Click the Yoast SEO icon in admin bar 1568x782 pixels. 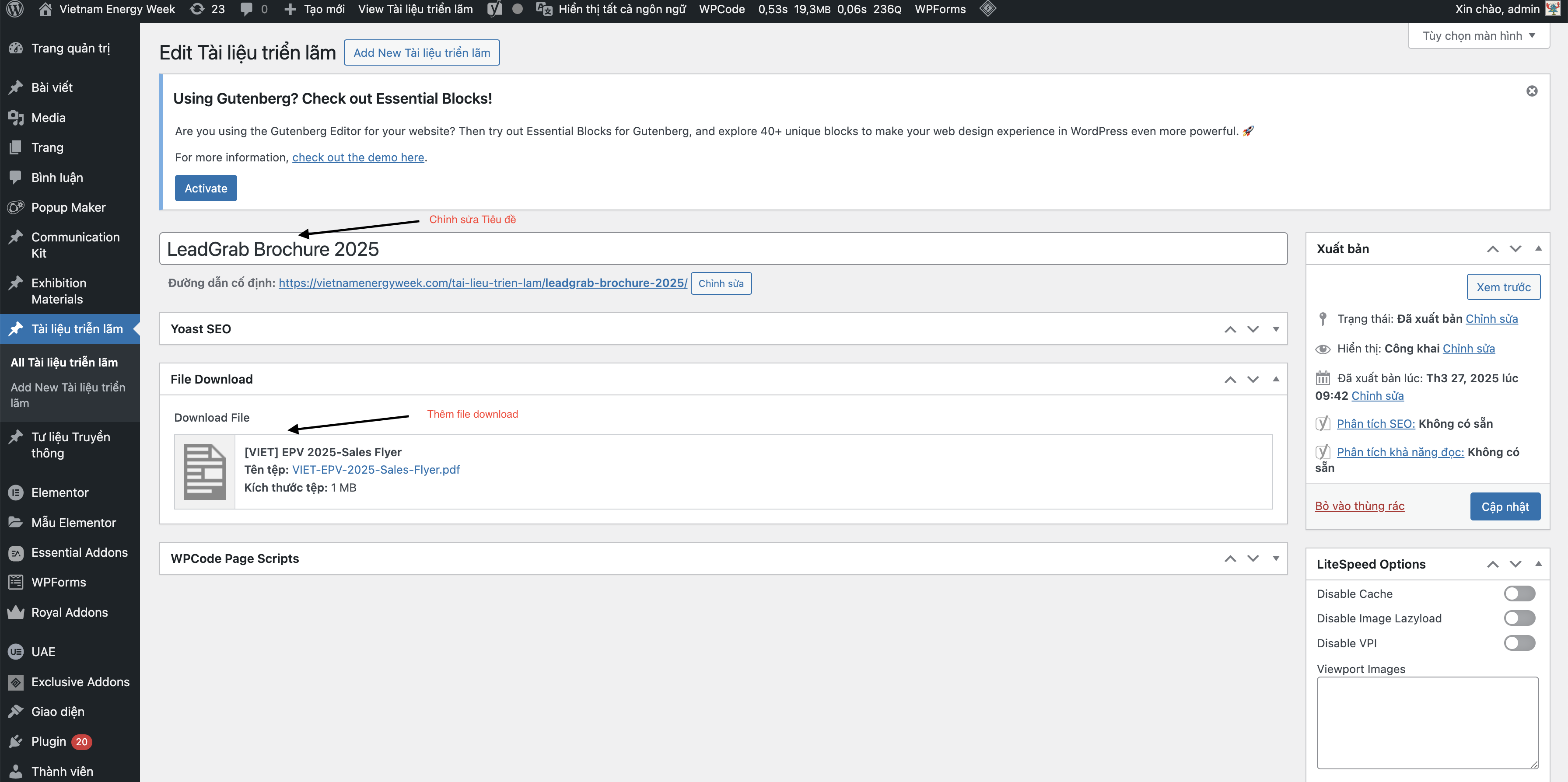494,9
